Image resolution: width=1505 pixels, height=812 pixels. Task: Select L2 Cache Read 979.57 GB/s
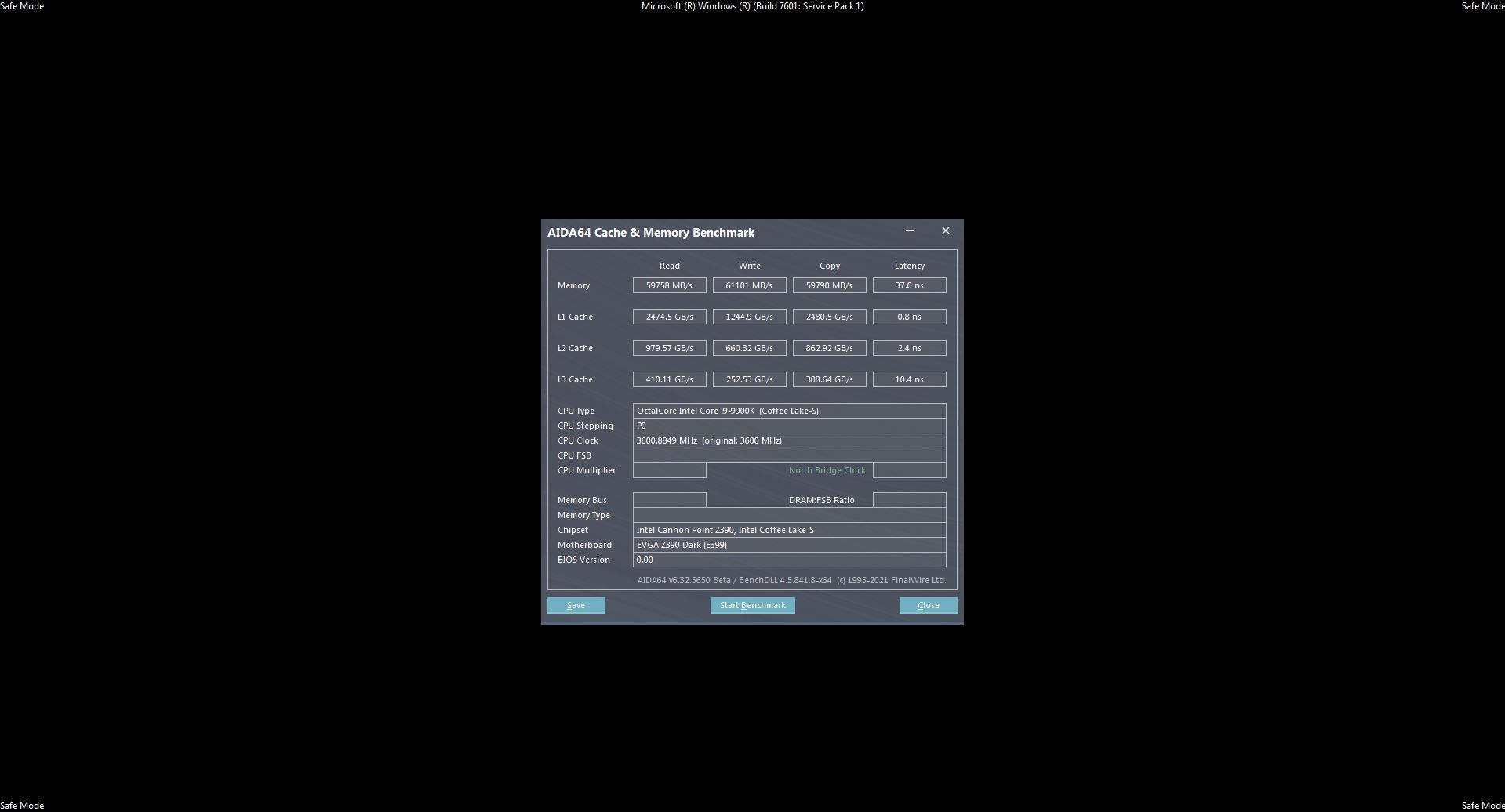point(669,348)
